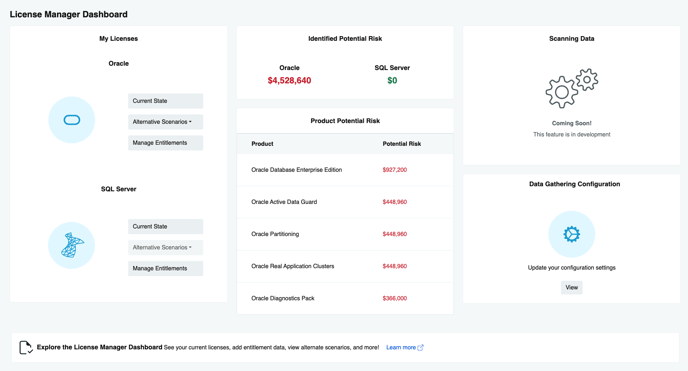Click the Data Gathering Configuration gear icon
688x371 pixels.
(572, 234)
